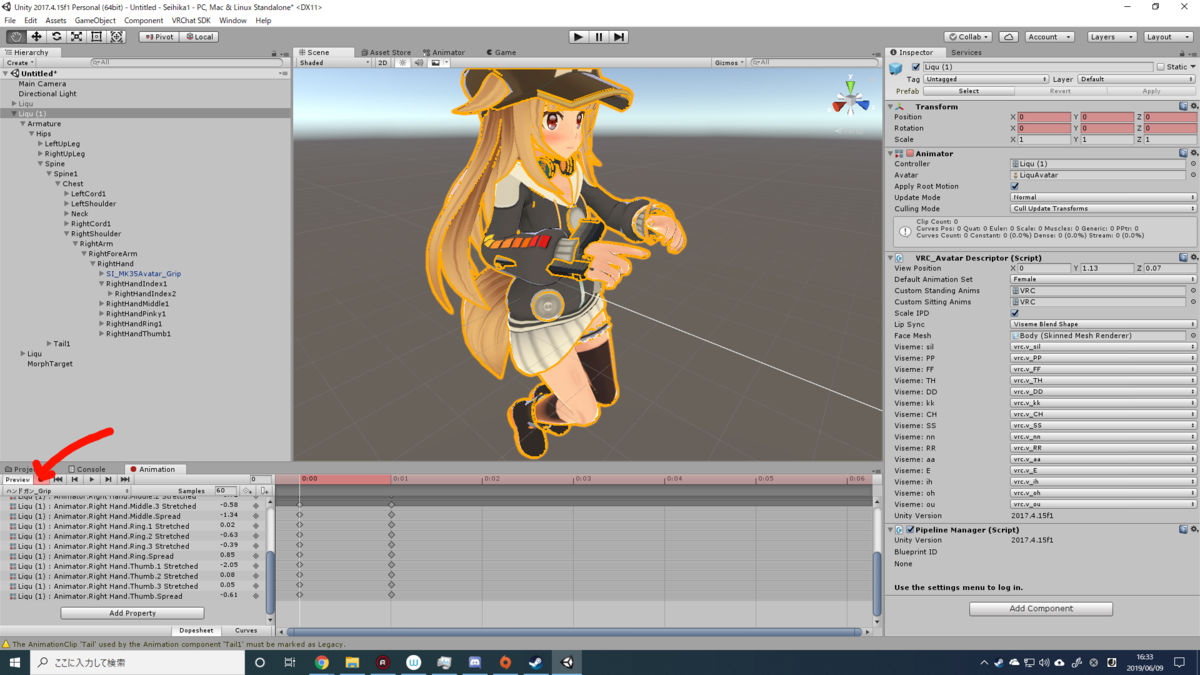
Task: Open the Account dropdown button
Action: (x=1048, y=37)
